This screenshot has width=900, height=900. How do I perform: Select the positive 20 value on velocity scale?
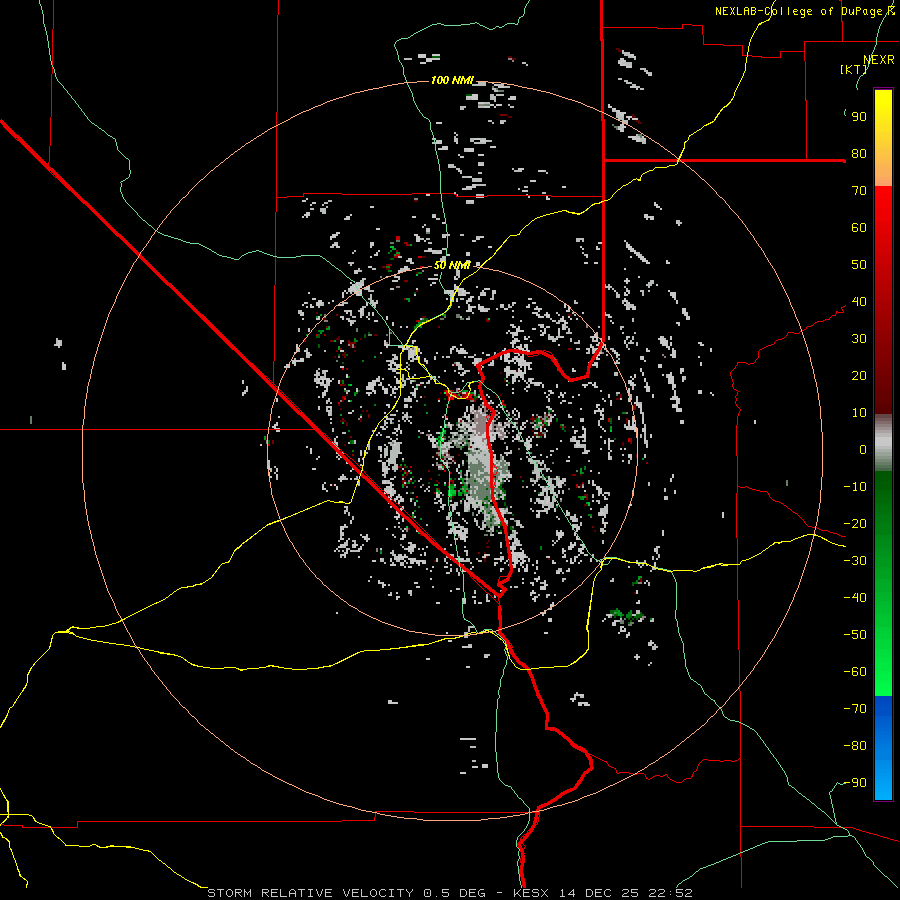click(859, 376)
